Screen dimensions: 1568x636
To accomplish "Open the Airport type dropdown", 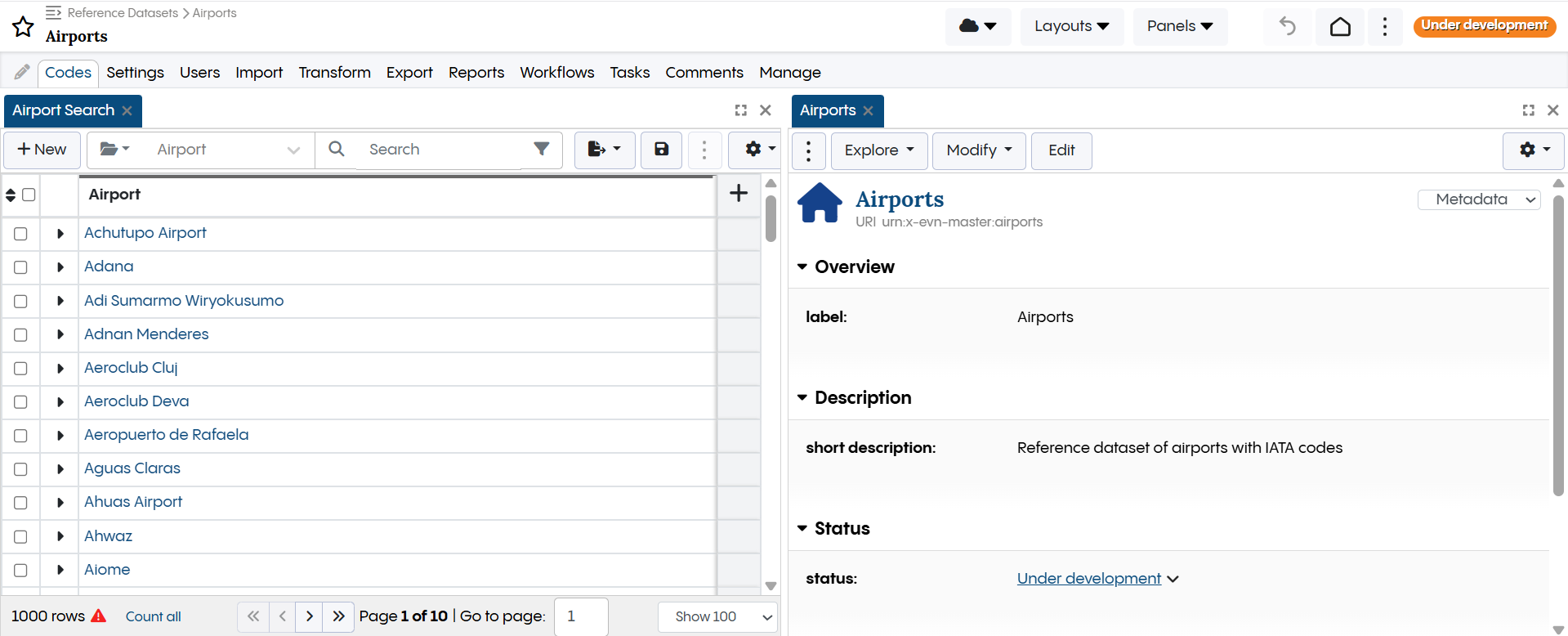I will click(229, 150).
